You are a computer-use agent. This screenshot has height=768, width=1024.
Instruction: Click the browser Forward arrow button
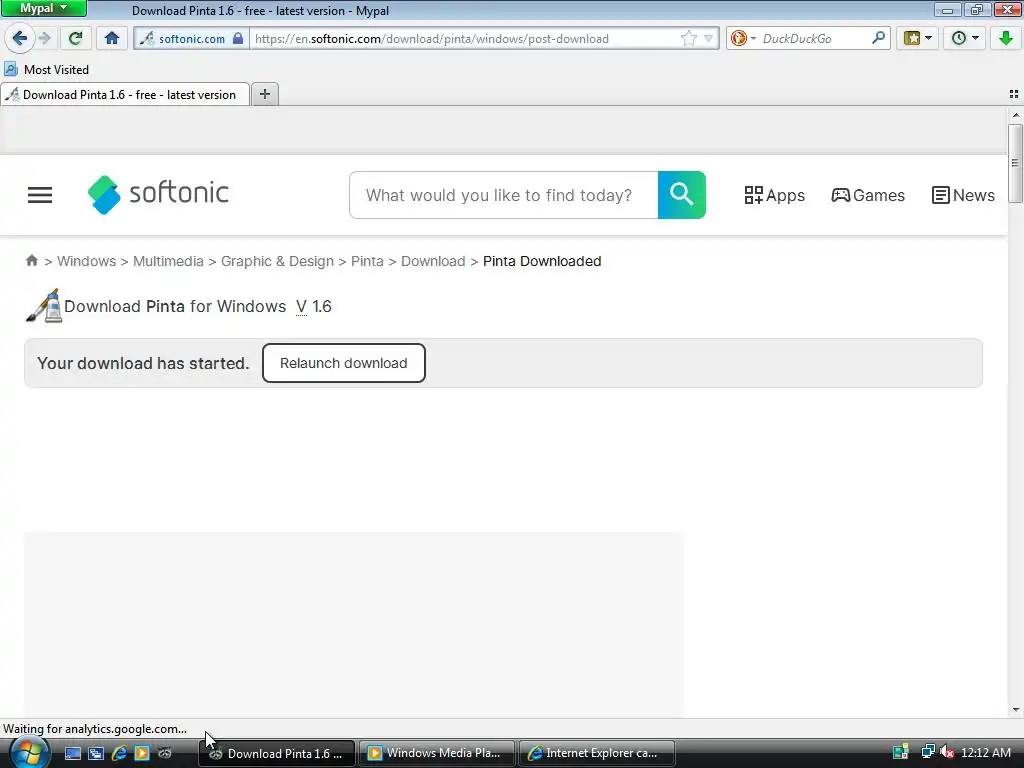pyautogui.click(x=44, y=38)
